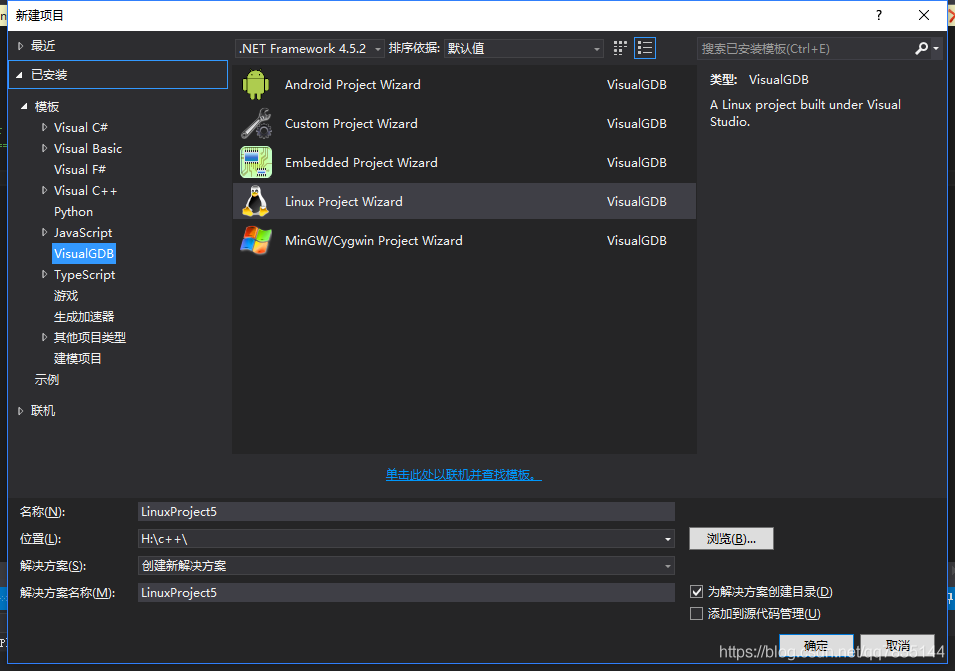This screenshot has width=955, height=671.
Task: Click the 搜索已安装模板 search field
Action: coord(806,48)
